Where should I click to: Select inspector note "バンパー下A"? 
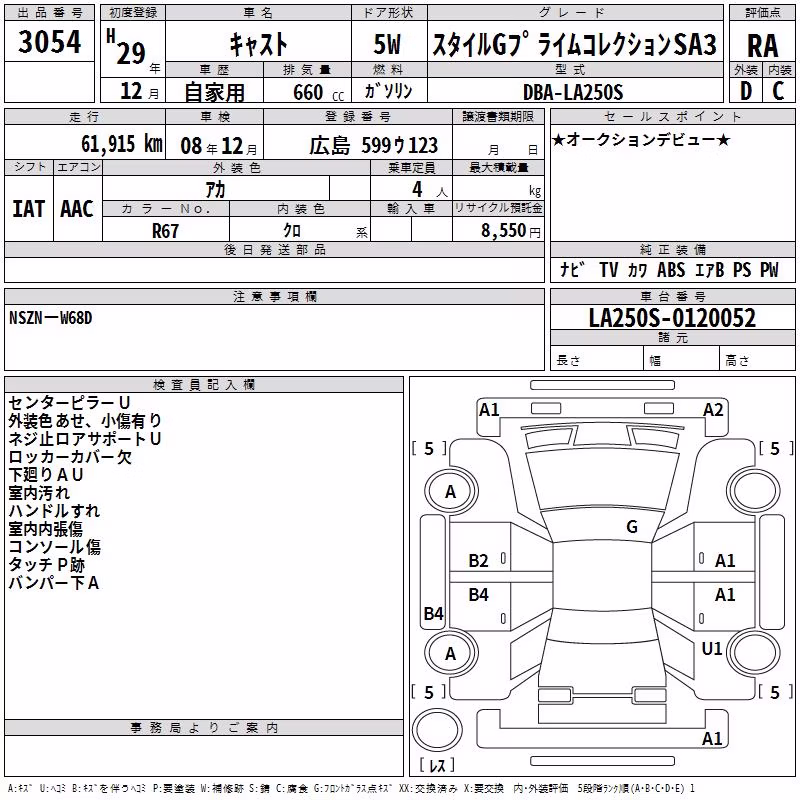tap(54, 583)
